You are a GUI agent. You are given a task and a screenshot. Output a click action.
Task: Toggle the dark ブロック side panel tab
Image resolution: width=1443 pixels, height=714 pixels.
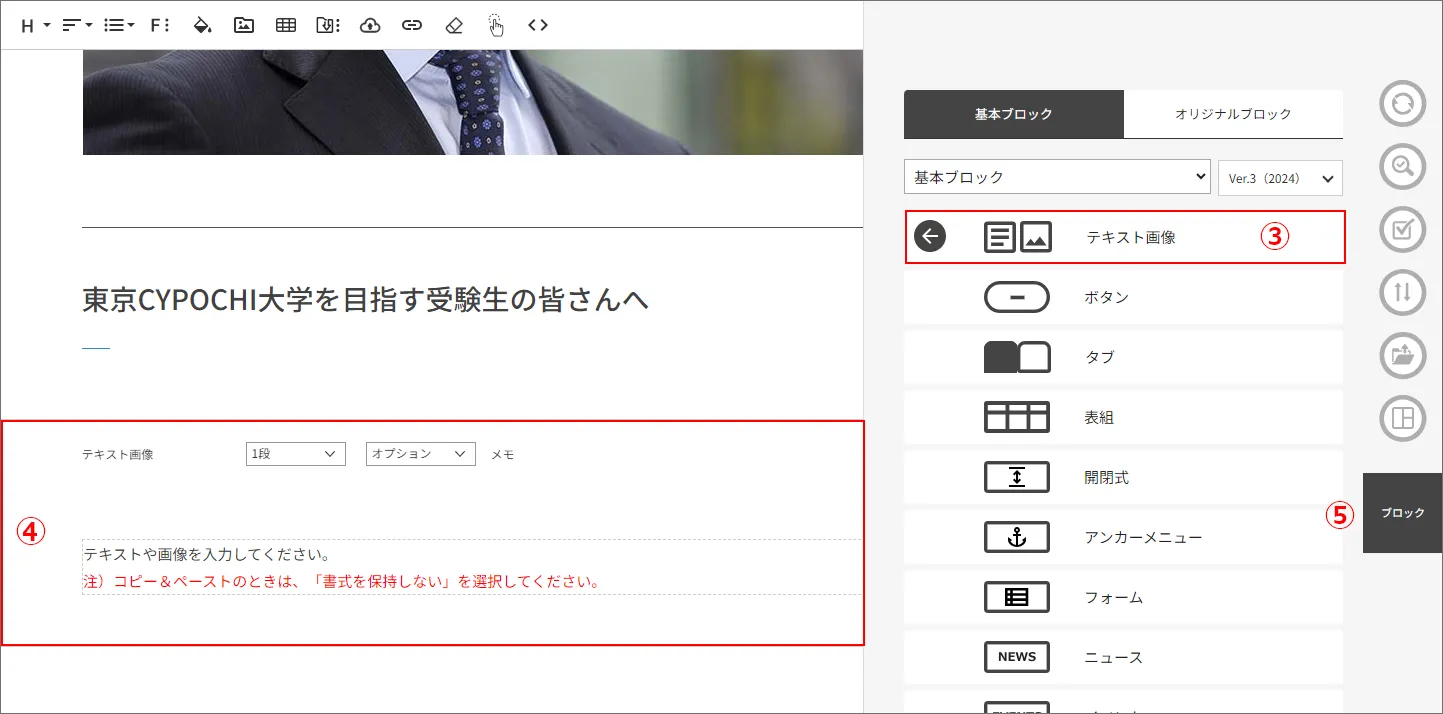click(x=1402, y=513)
